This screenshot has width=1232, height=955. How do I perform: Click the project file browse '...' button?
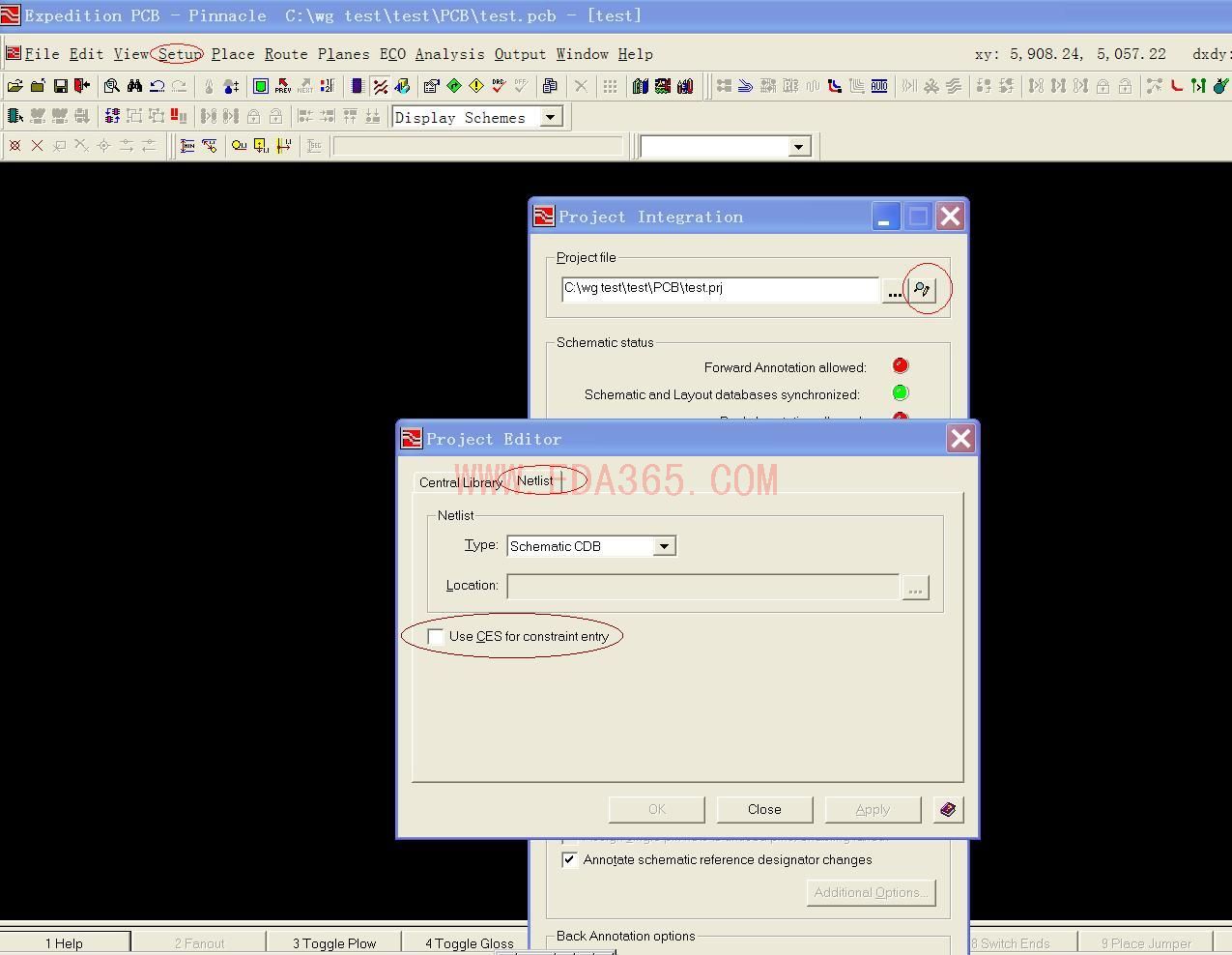coord(895,290)
